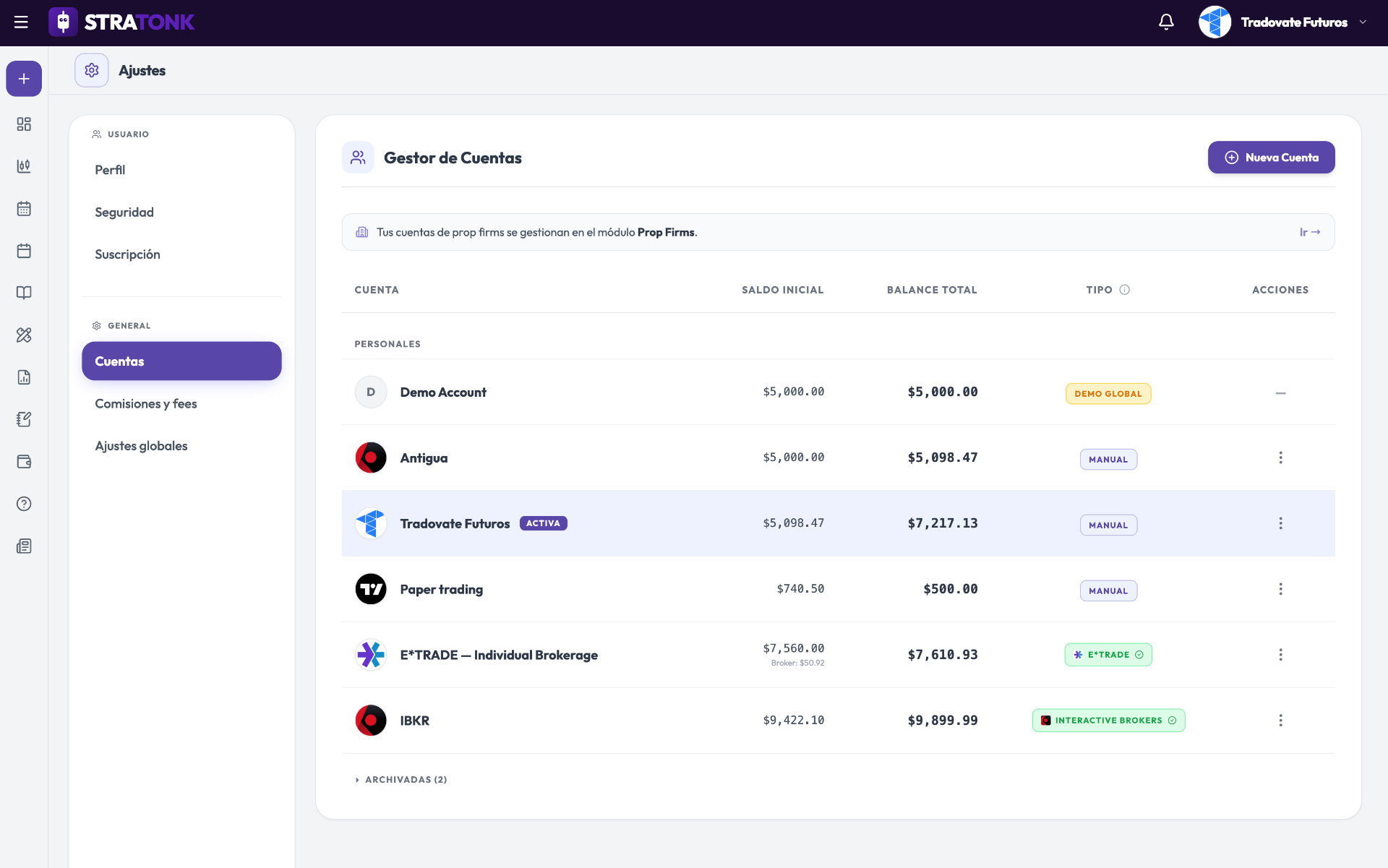Select the IBKR account name
Viewport: 1388px width, 868px height.
(415, 721)
